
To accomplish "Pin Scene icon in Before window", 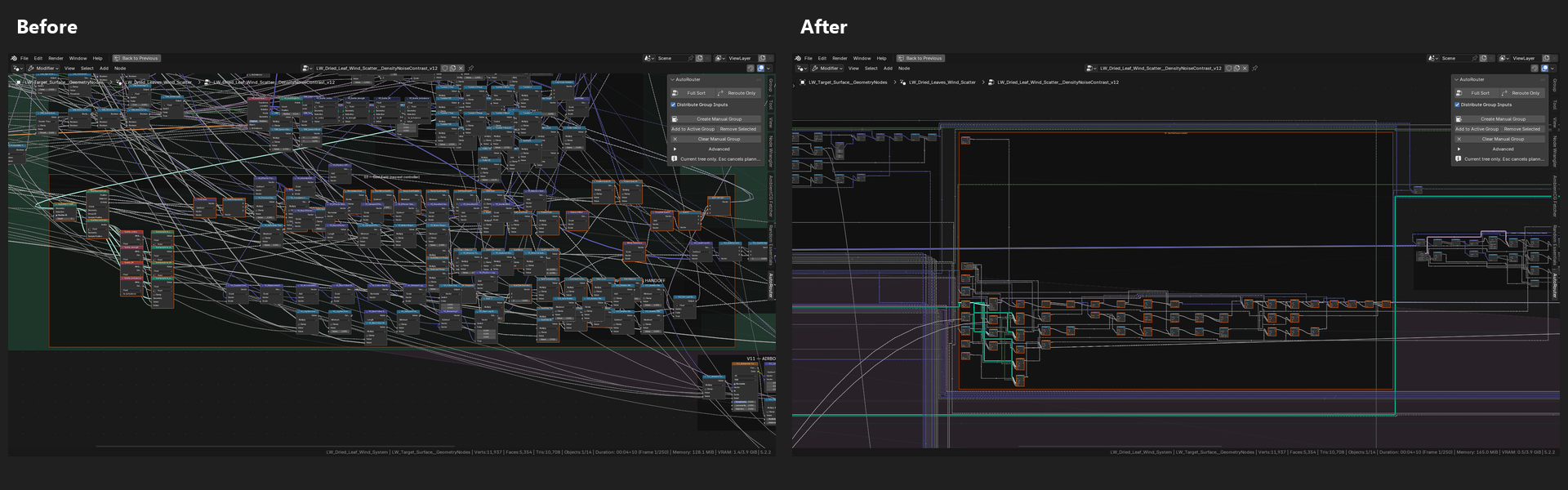I will pyautogui.click(x=690, y=58).
